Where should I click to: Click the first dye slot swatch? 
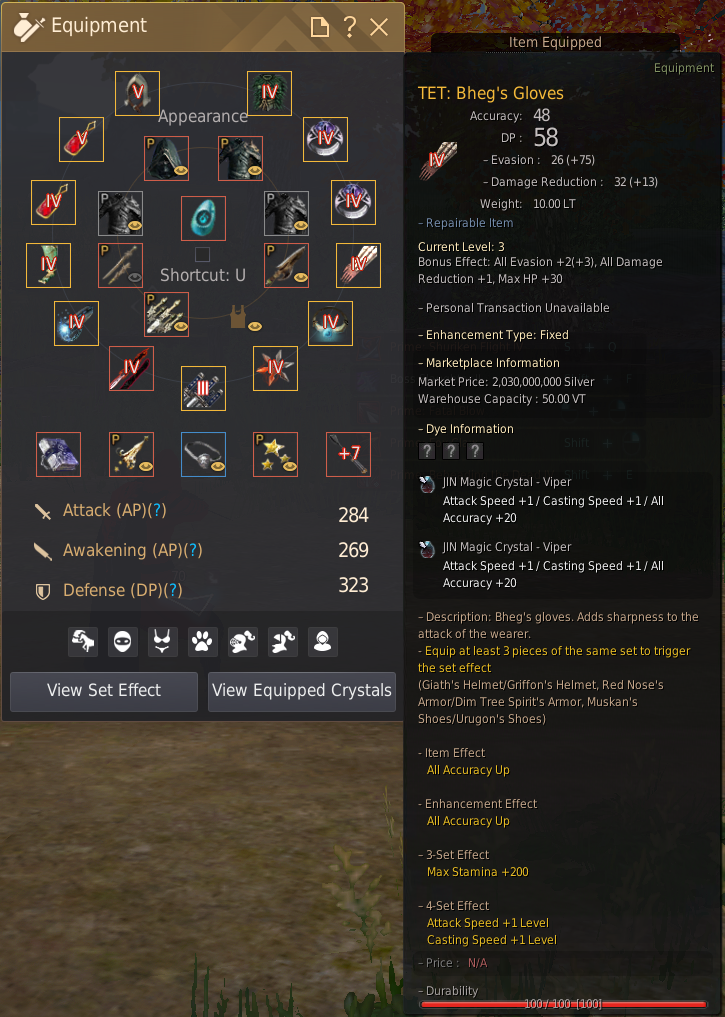[x=427, y=451]
